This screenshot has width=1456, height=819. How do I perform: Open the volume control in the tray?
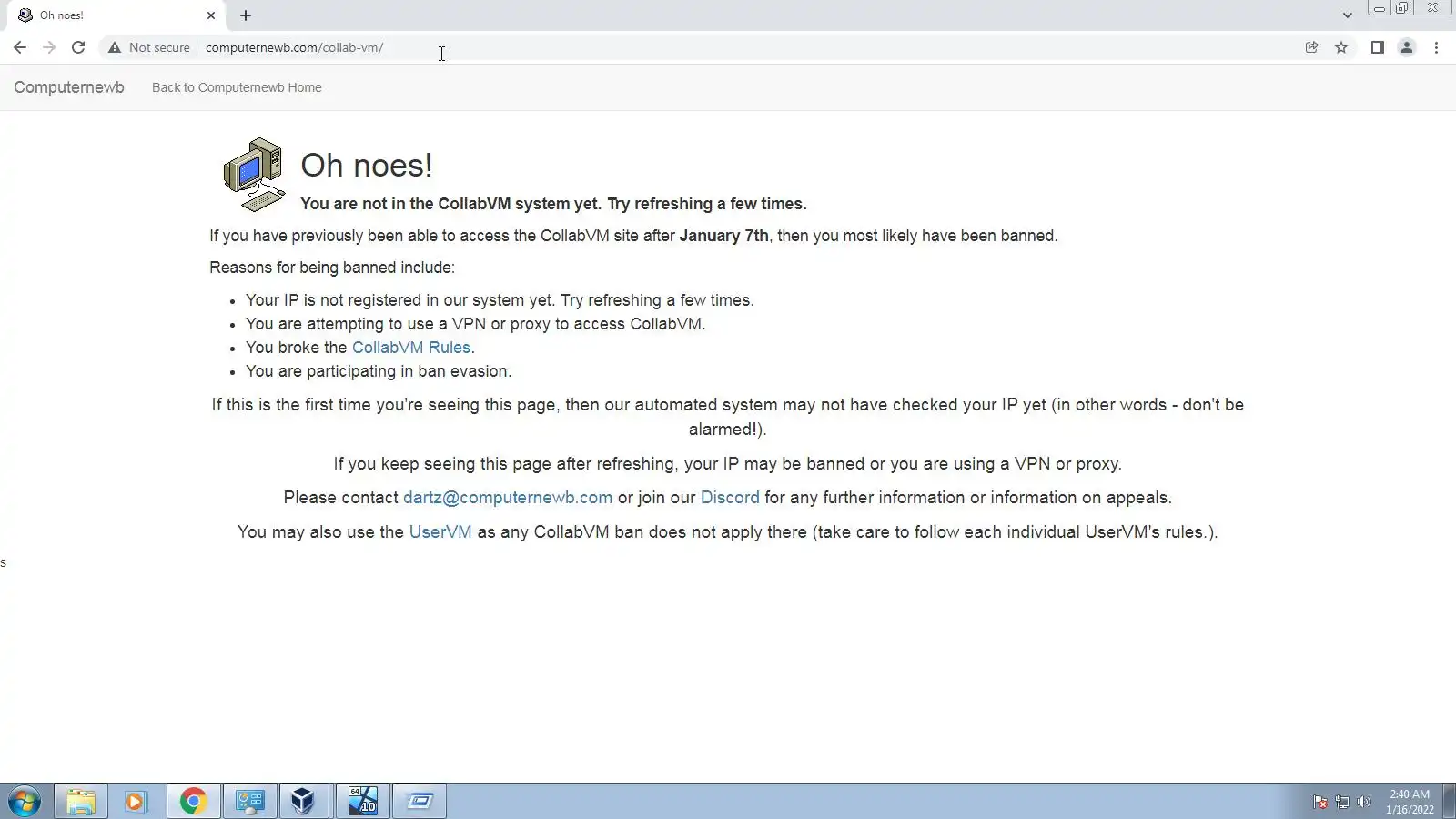click(x=1363, y=802)
